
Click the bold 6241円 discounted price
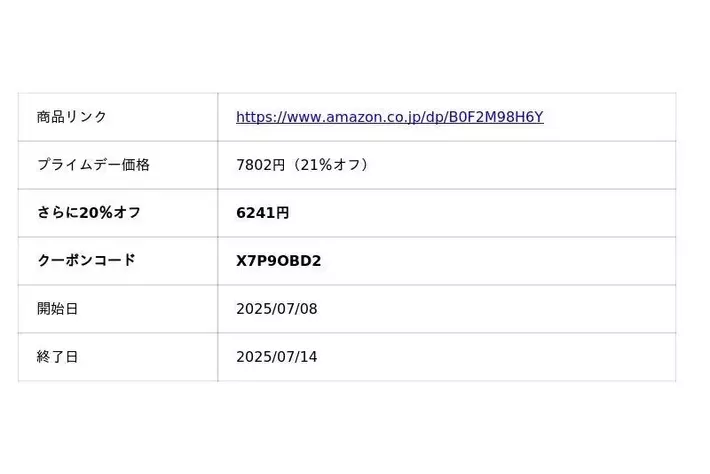click(262, 213)
